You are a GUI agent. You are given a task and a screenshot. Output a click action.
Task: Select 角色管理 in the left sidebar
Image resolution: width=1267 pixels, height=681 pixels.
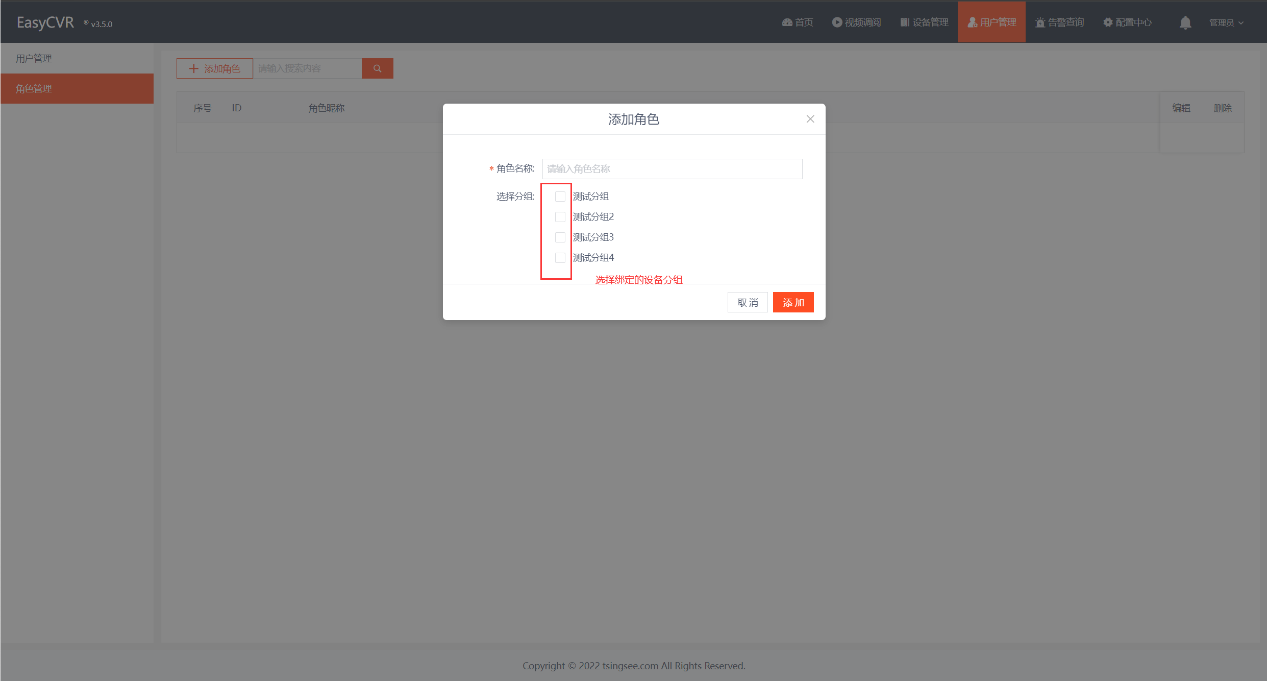coord(77,89)
